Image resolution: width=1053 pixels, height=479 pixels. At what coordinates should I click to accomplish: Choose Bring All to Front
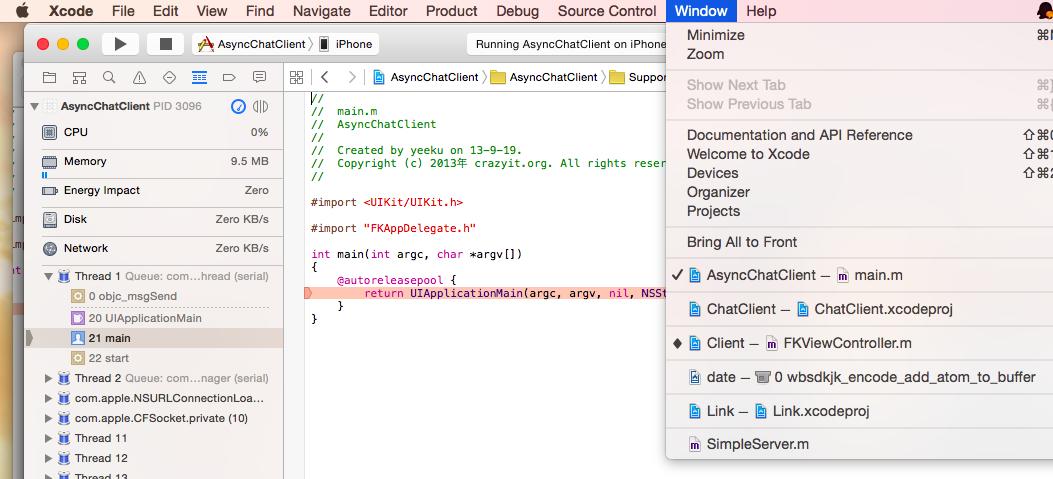click(x=860, y=242)
